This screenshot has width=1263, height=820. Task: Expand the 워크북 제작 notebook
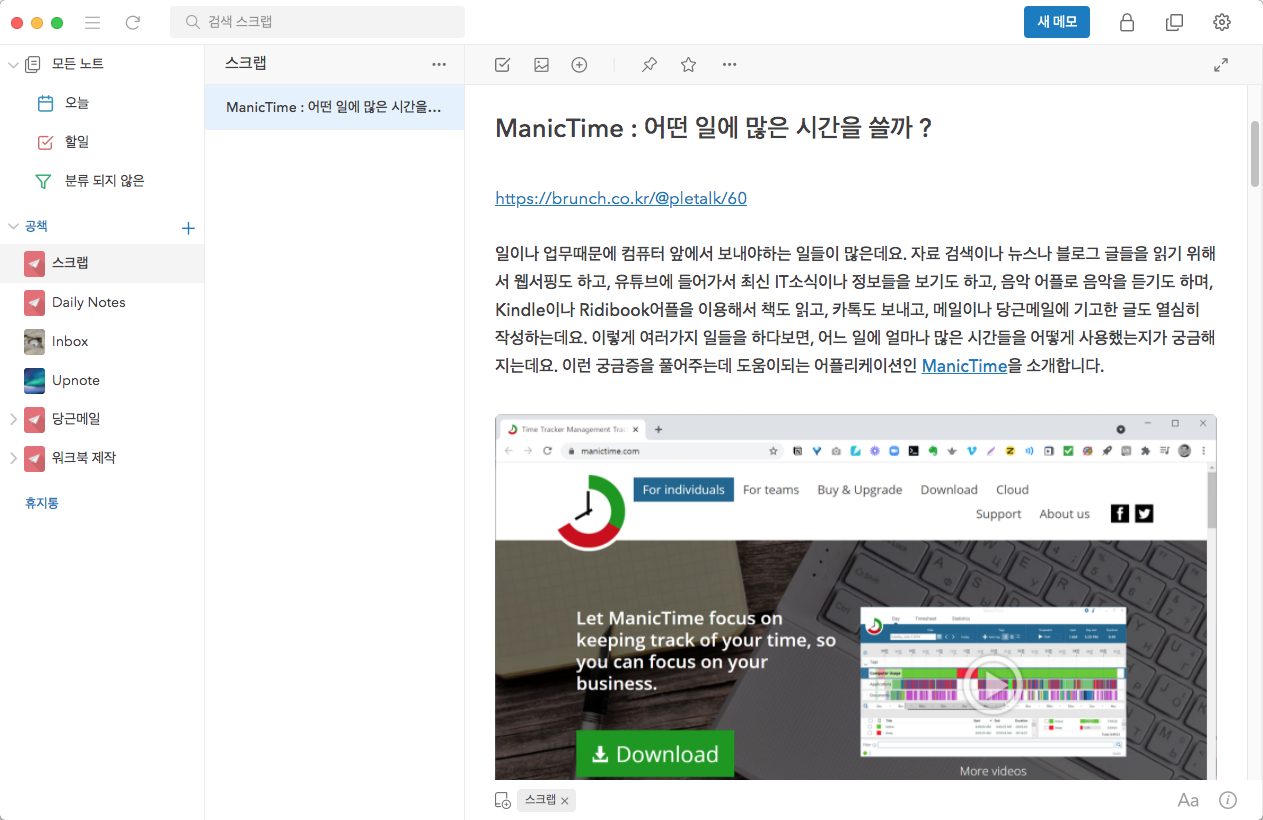coord(13,458)
